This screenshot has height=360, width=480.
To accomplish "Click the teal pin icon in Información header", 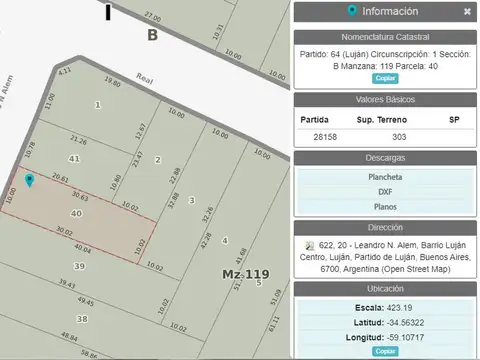I will point(352,11).
